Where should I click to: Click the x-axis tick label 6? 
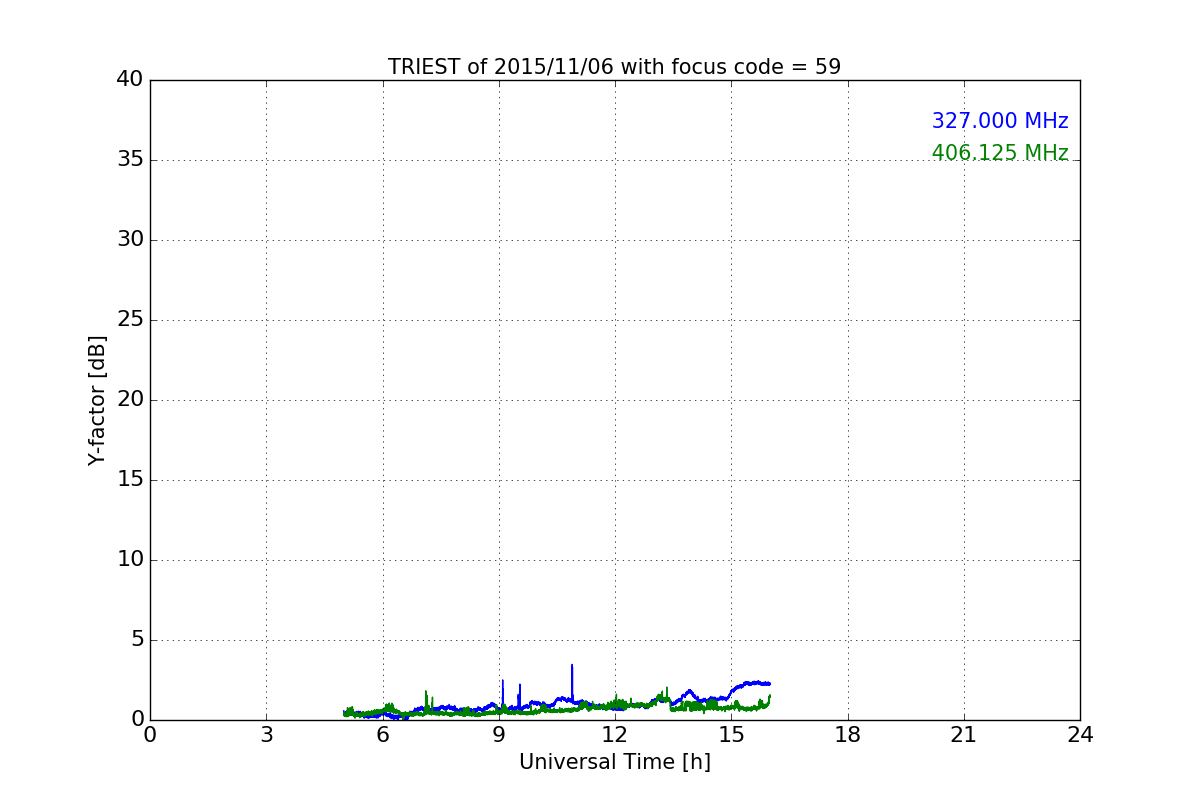pyautogui.click(x=382, y=735)
